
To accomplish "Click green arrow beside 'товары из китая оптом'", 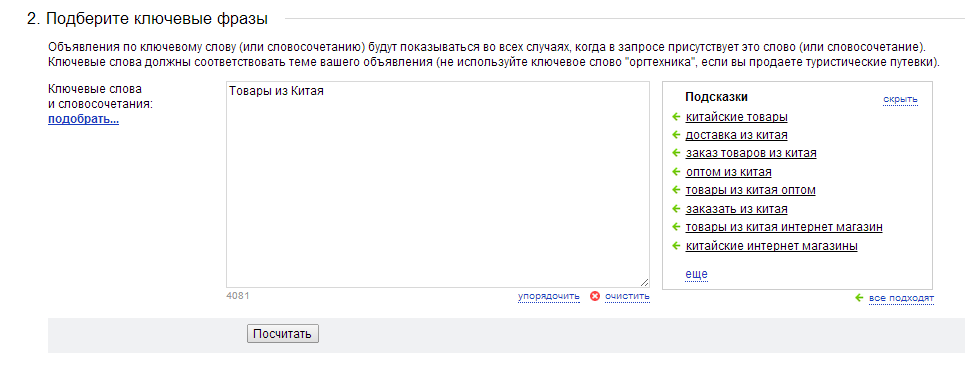I will pyautogui.click(x=675, y=190).
